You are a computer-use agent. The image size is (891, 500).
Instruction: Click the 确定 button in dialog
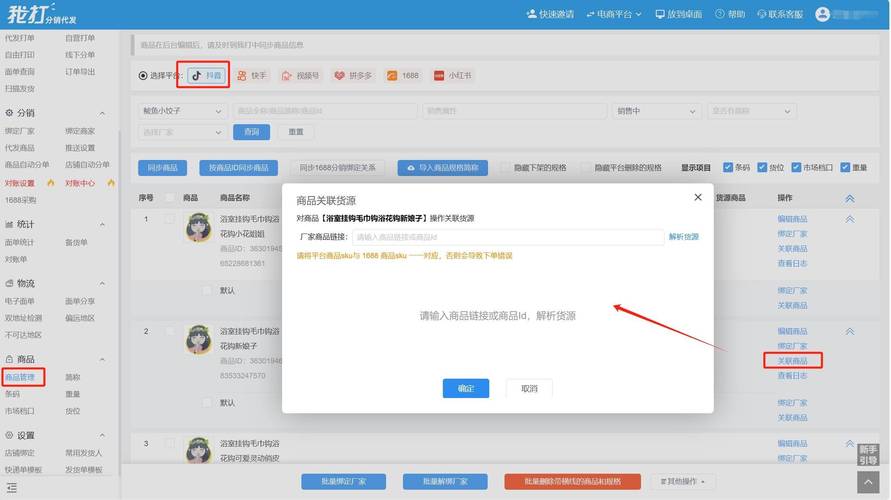(x=466, y=388)
